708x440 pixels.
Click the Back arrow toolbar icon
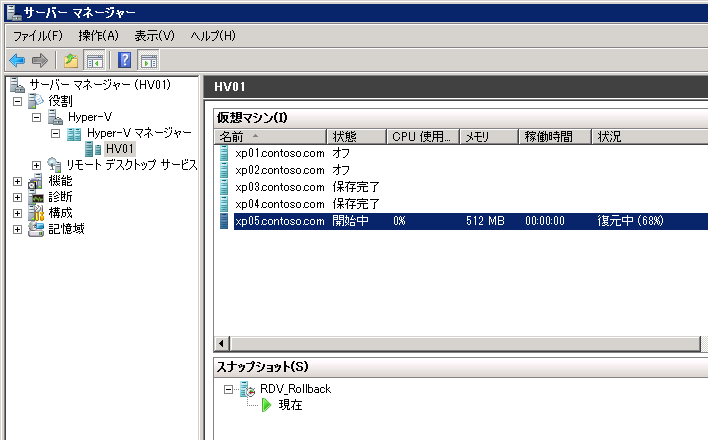click(x=17, y=60)
